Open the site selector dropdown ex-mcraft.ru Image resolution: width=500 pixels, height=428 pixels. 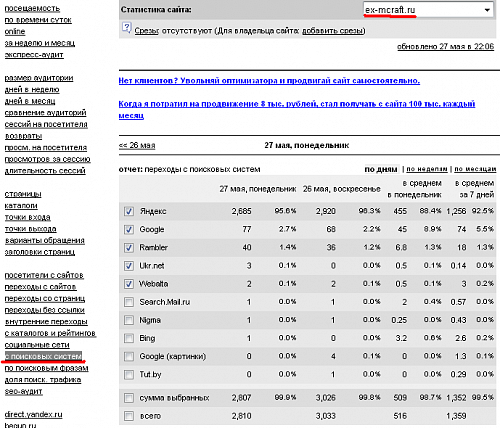[x=428, y=10]
